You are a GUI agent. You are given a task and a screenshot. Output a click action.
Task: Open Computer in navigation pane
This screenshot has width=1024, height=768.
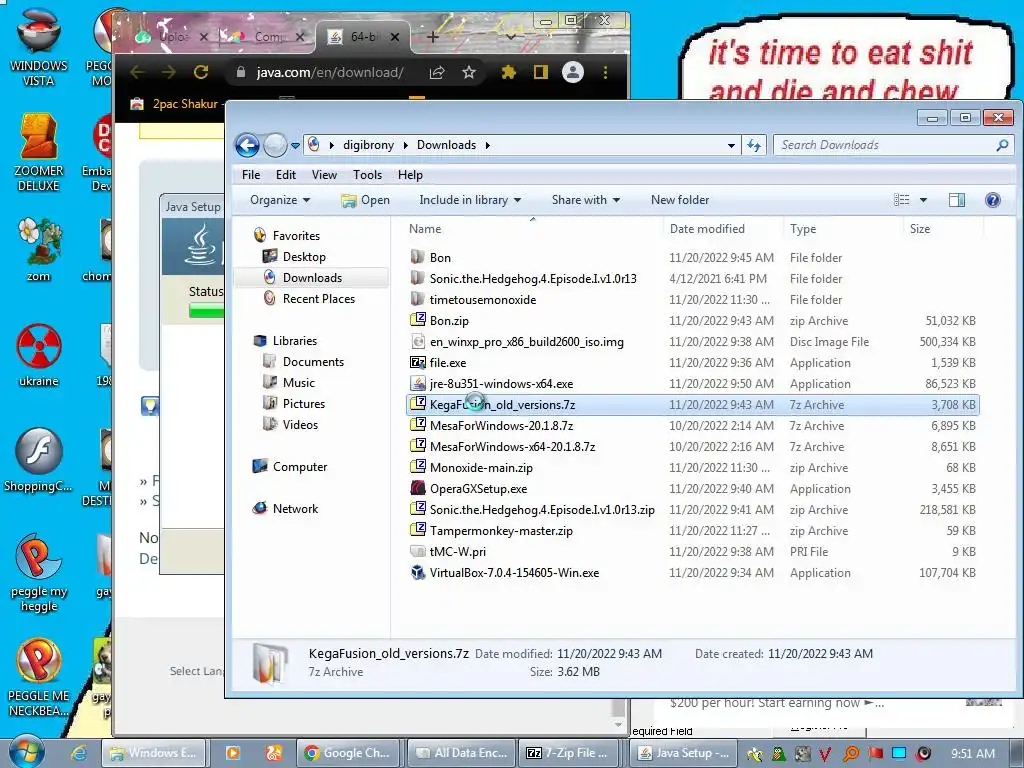click(300, 467)
